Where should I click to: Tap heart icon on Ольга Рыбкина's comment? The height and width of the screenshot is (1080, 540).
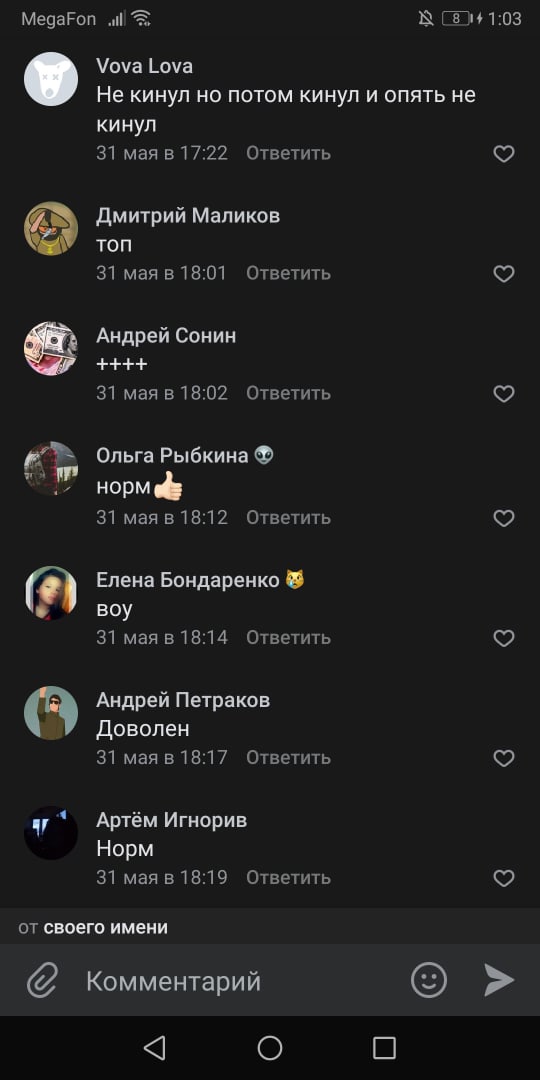pyautogui.click(x=504, y=518)
